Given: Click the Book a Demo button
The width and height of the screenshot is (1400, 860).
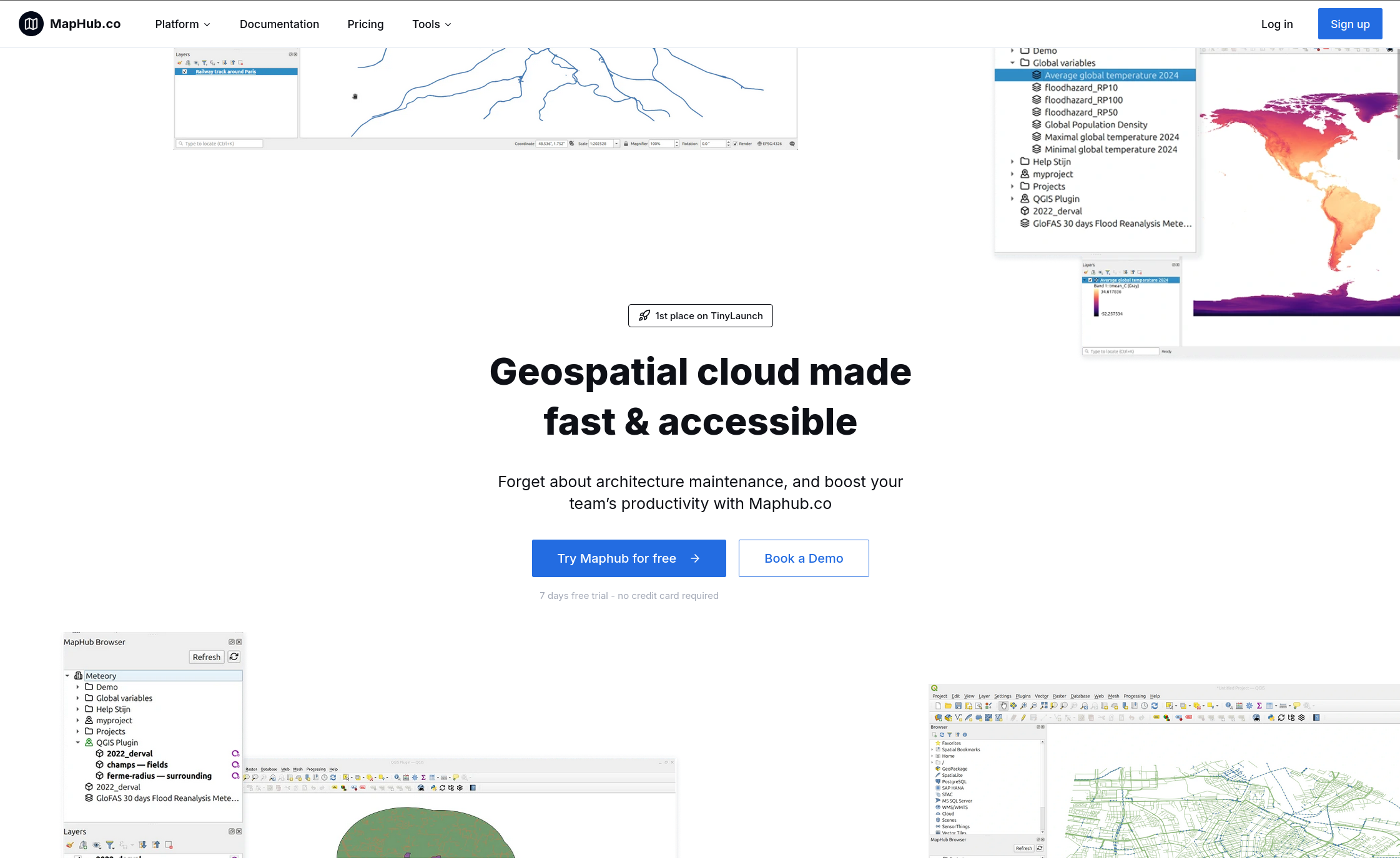Looking at the screenshot, I should (803, 558).
